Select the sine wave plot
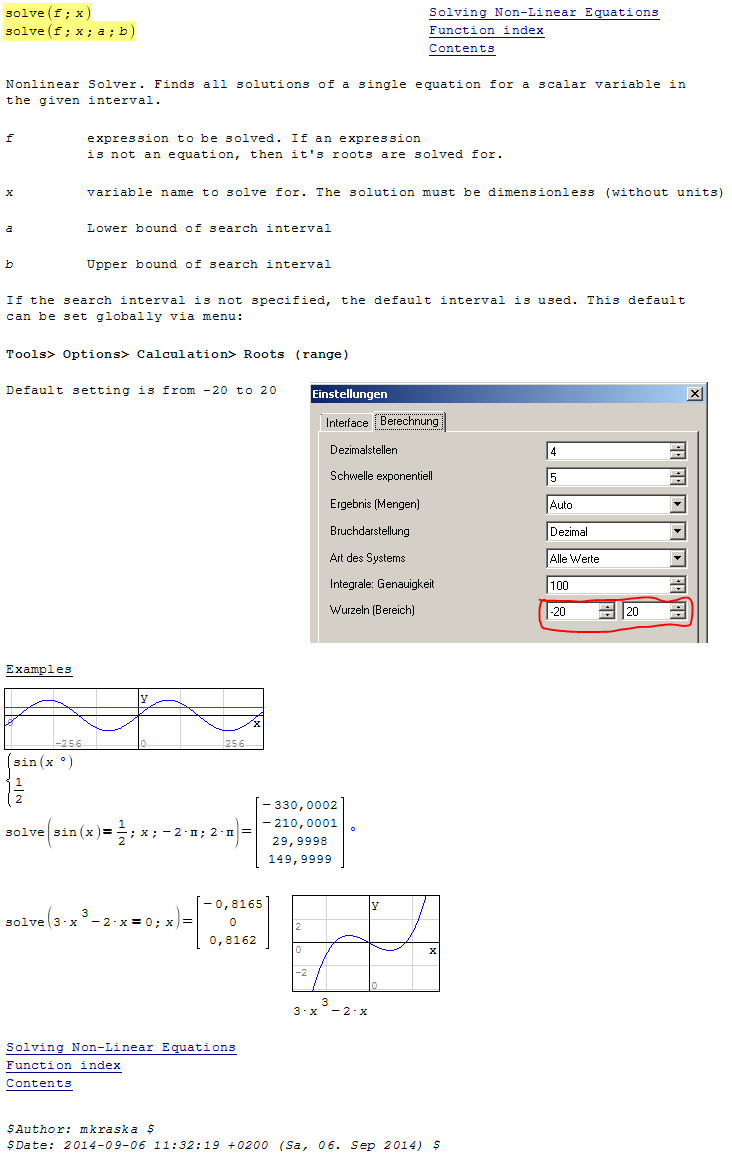The width and height of the screenshot is (732, 1156). 134,718
